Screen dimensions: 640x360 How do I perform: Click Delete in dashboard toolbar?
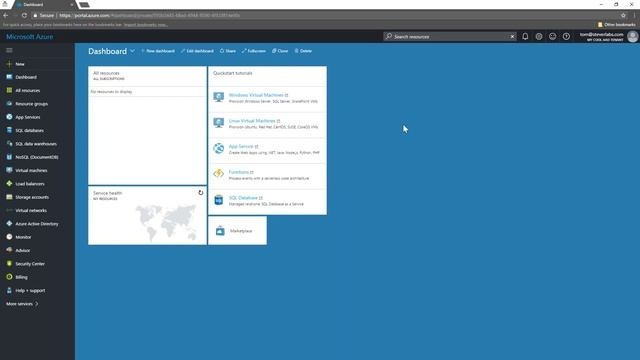pyautogui.click(x=303, y=51)
